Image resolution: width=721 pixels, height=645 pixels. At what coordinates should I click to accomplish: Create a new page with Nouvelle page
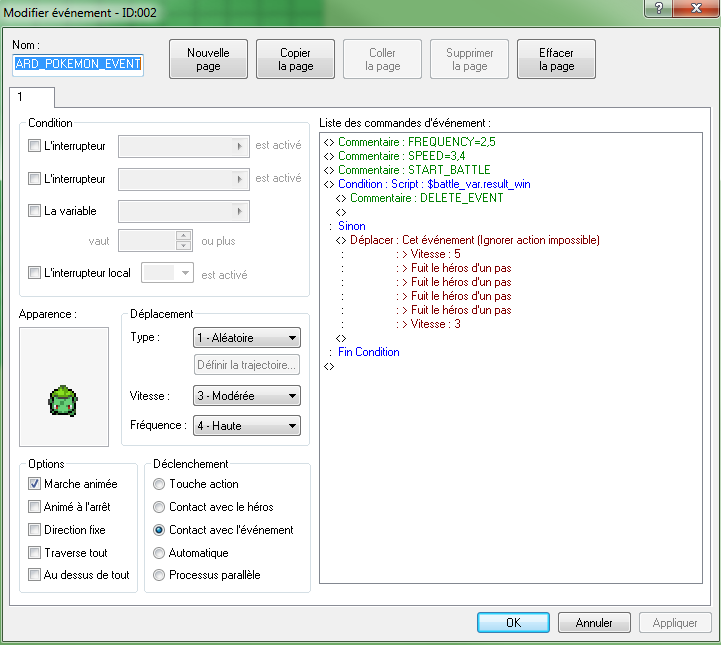click(208, 59)
